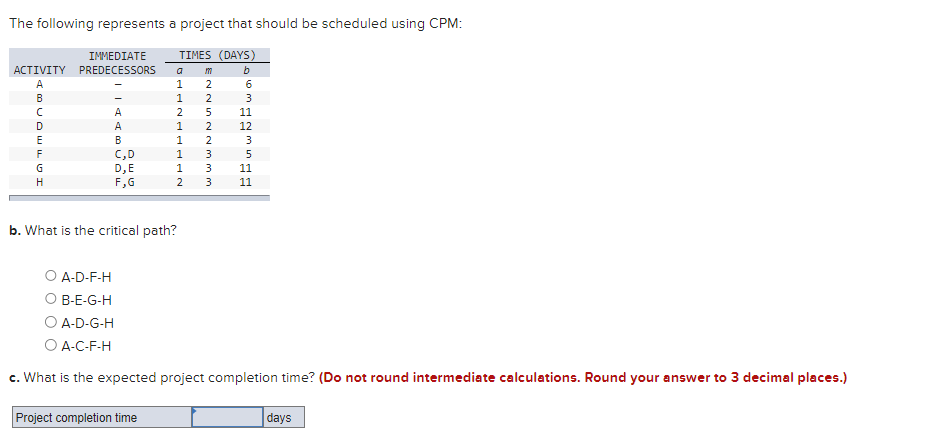
Task: Click the b value 6 for activity A
Action: click(248, 84)
